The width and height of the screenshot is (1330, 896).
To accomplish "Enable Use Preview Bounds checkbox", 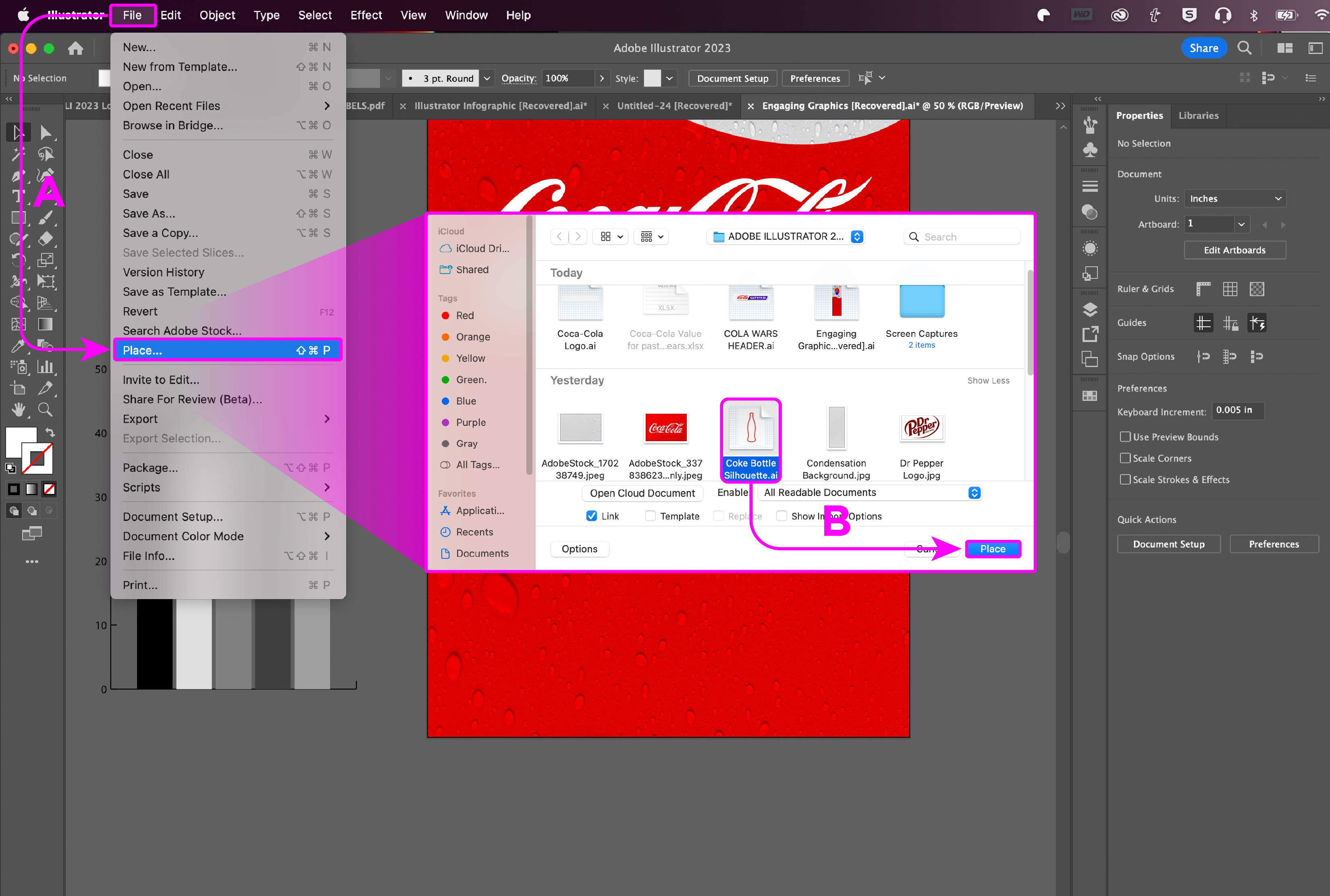I will (x=1125, y=437).
